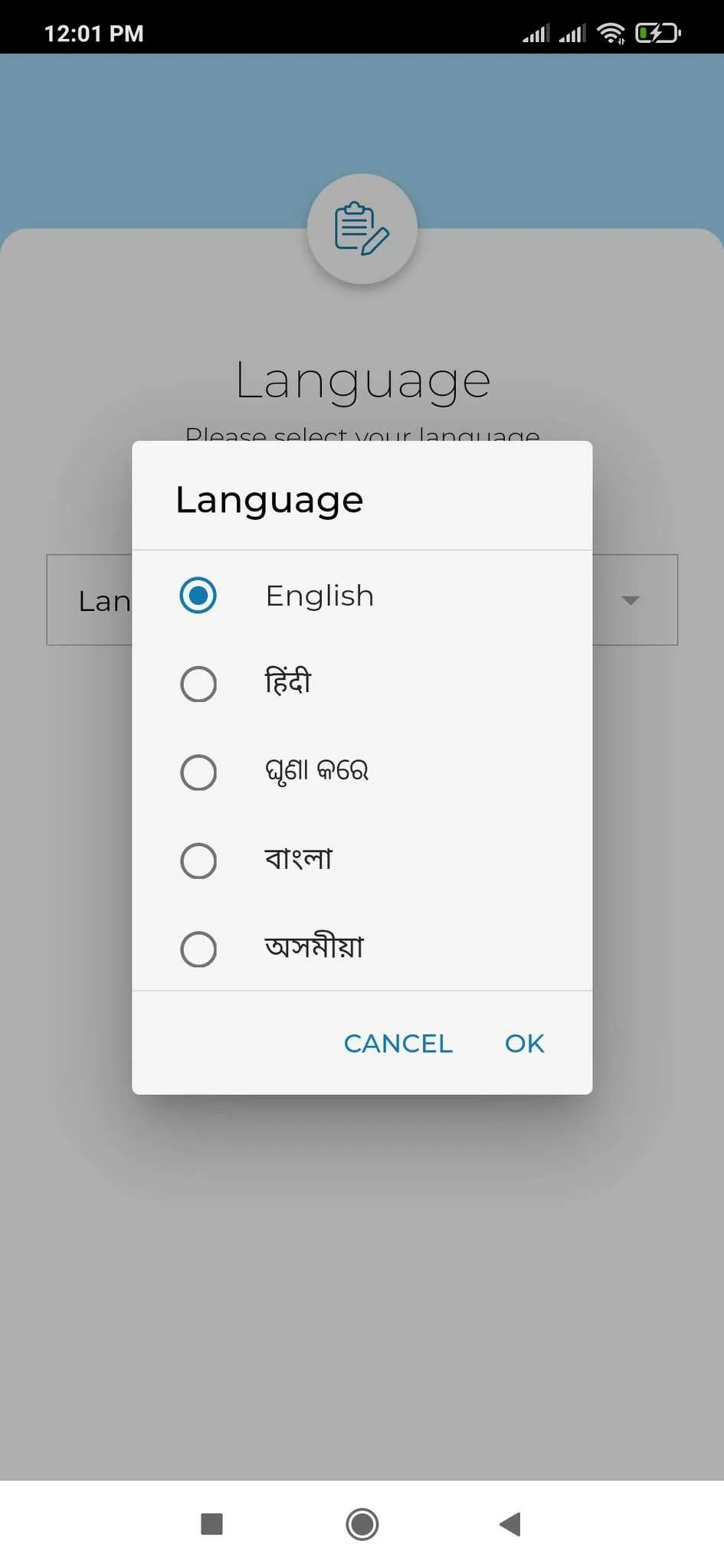The width and height of the screenshot is (724, 1568).
Task: Expand the language dropdown arrow
Action: click(630, 600)
